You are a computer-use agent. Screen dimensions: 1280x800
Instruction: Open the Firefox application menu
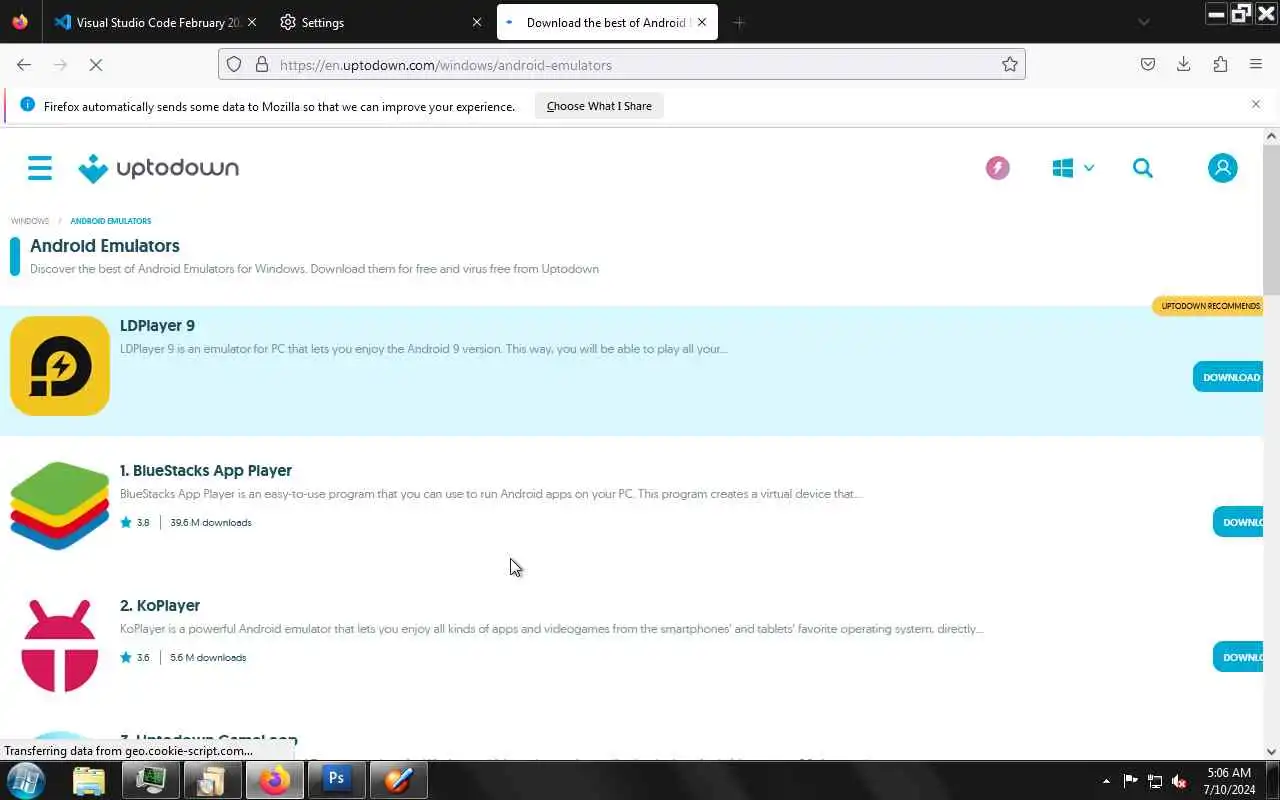point(1256,65)
